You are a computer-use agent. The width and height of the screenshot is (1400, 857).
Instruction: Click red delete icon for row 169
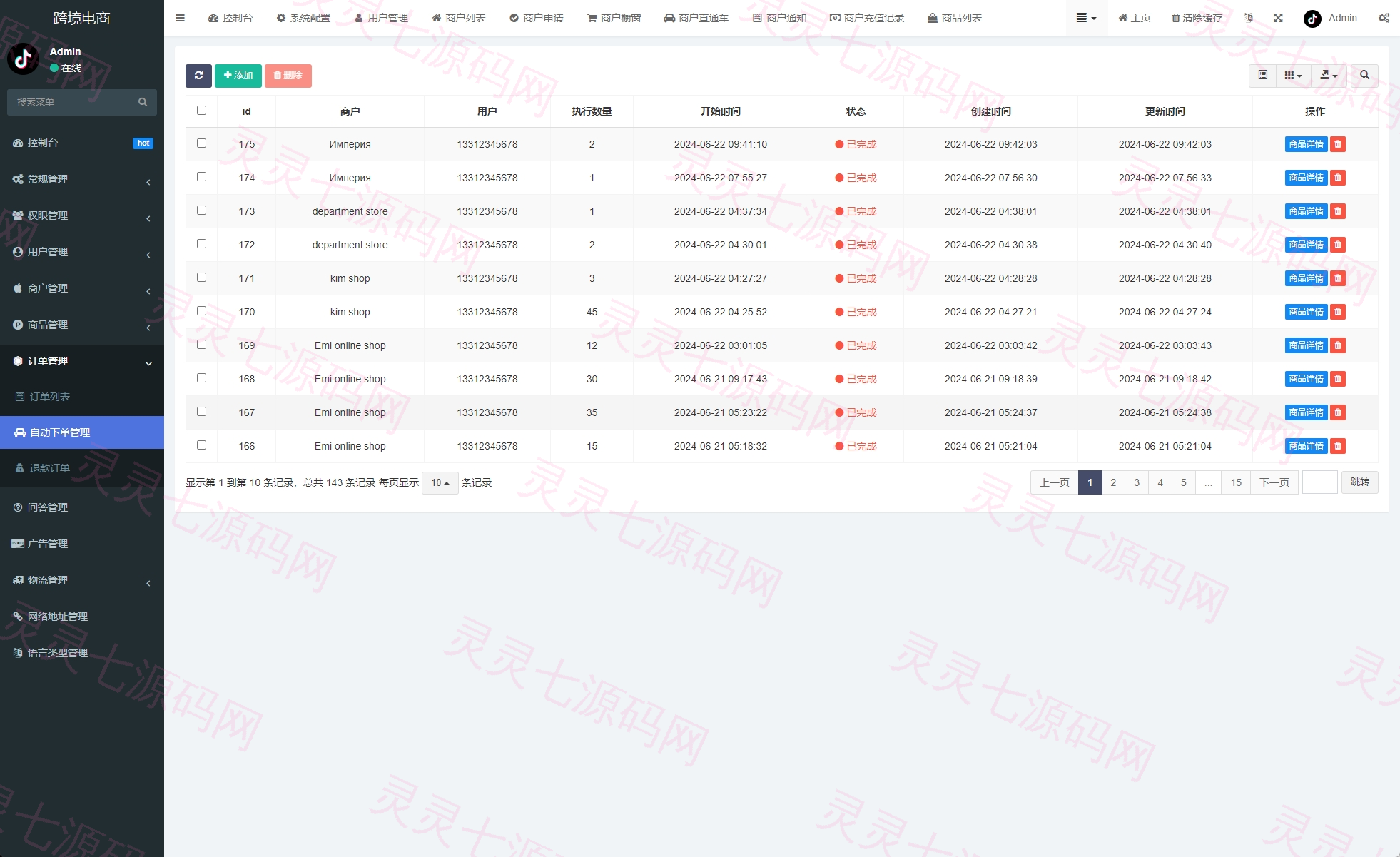pos(1338,345)
